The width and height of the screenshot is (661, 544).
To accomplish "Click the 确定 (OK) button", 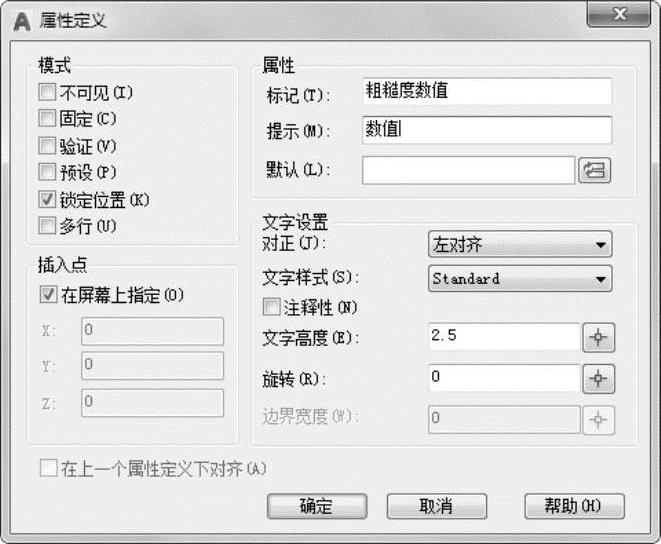I will click(x=316, y=506).
